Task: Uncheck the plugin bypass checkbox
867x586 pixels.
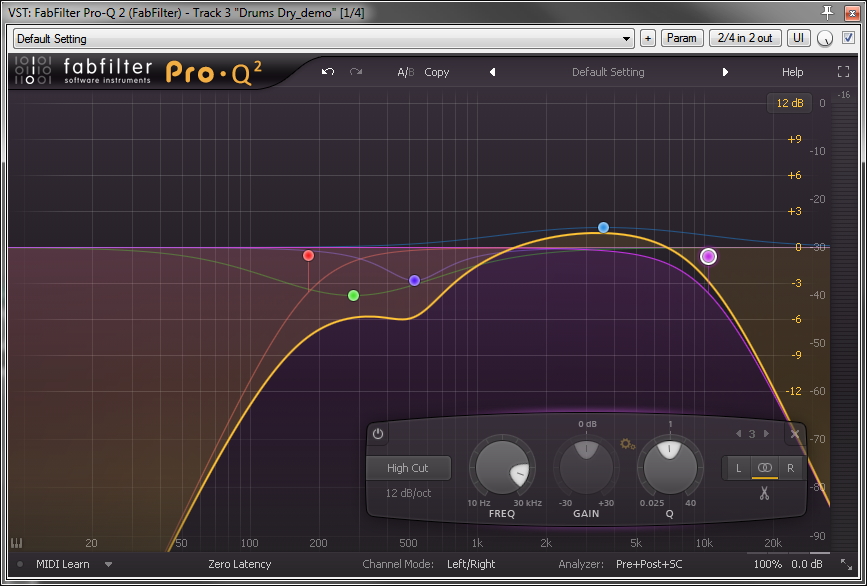Action: pyautogui.click(x=848, y=38)
